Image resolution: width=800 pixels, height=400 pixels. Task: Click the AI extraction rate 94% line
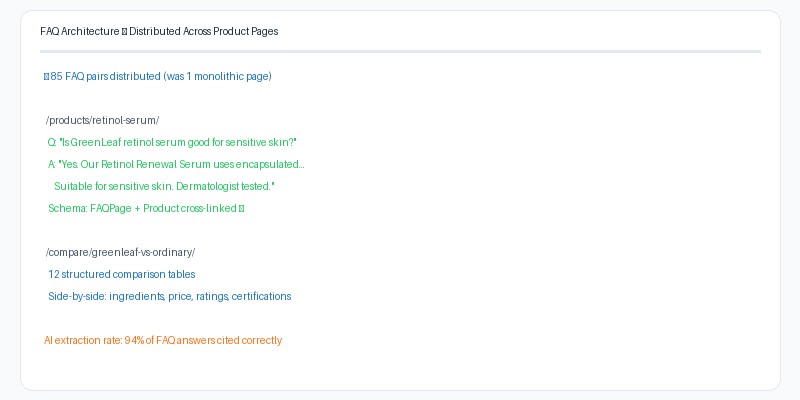tap(163, 340)
